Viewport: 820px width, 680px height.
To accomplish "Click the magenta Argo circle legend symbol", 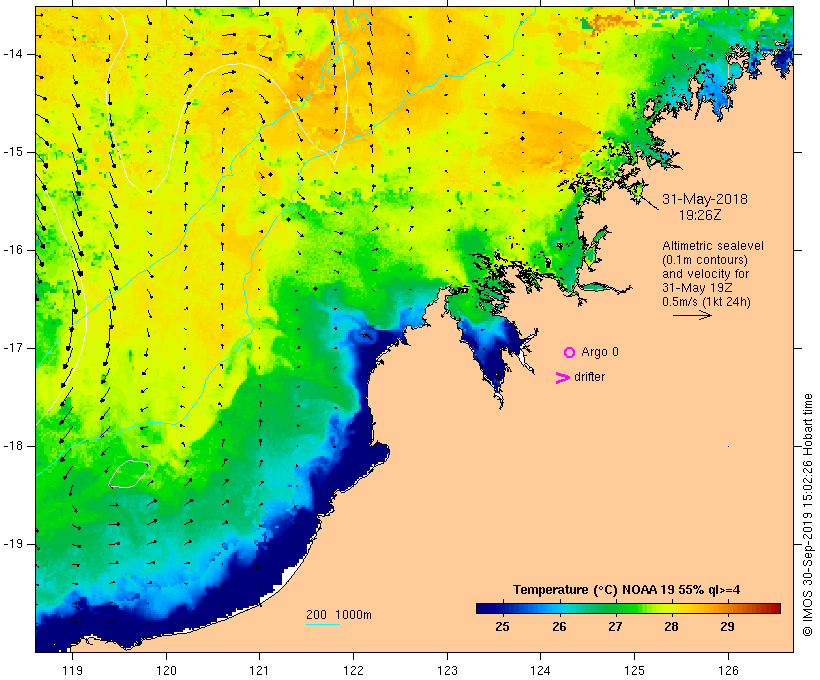I will click(570, 353).
